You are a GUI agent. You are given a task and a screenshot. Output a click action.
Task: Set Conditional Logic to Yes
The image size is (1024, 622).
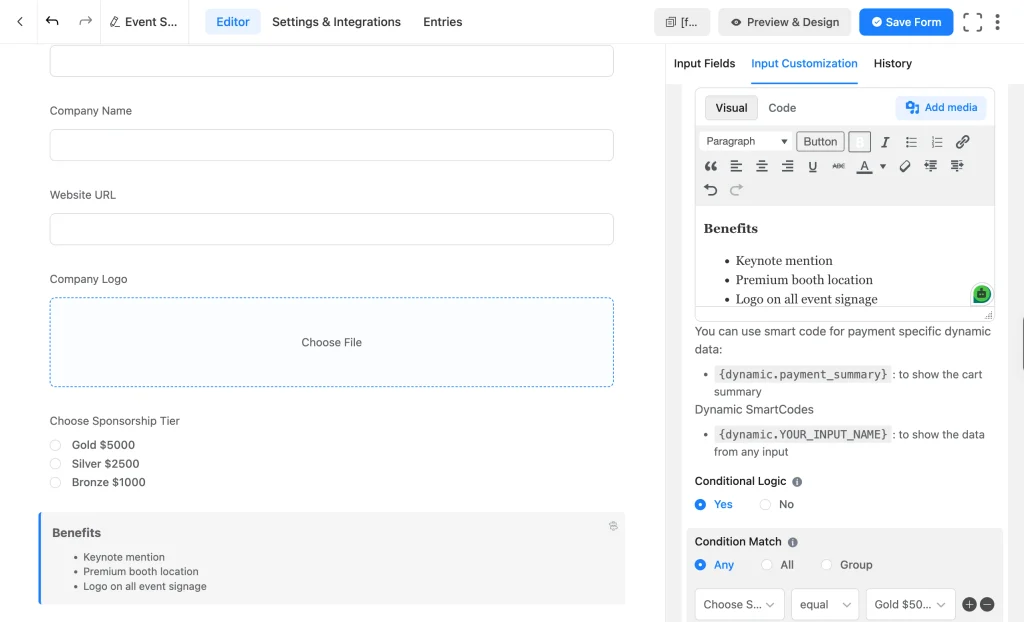(x=713, y=504)
